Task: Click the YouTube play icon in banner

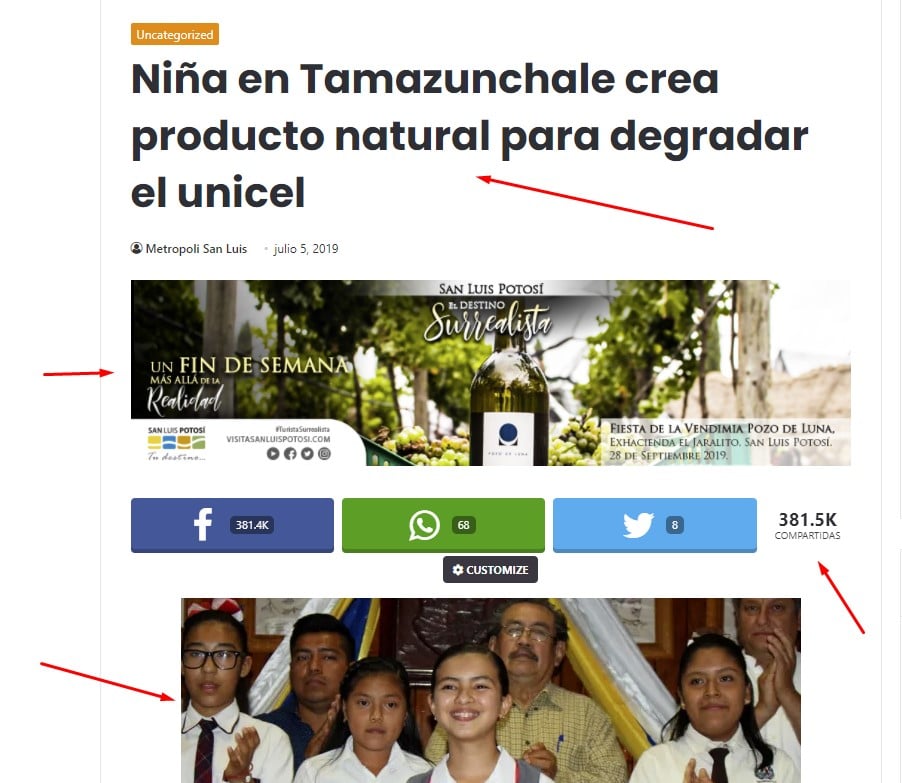Action: coord(273,454)
